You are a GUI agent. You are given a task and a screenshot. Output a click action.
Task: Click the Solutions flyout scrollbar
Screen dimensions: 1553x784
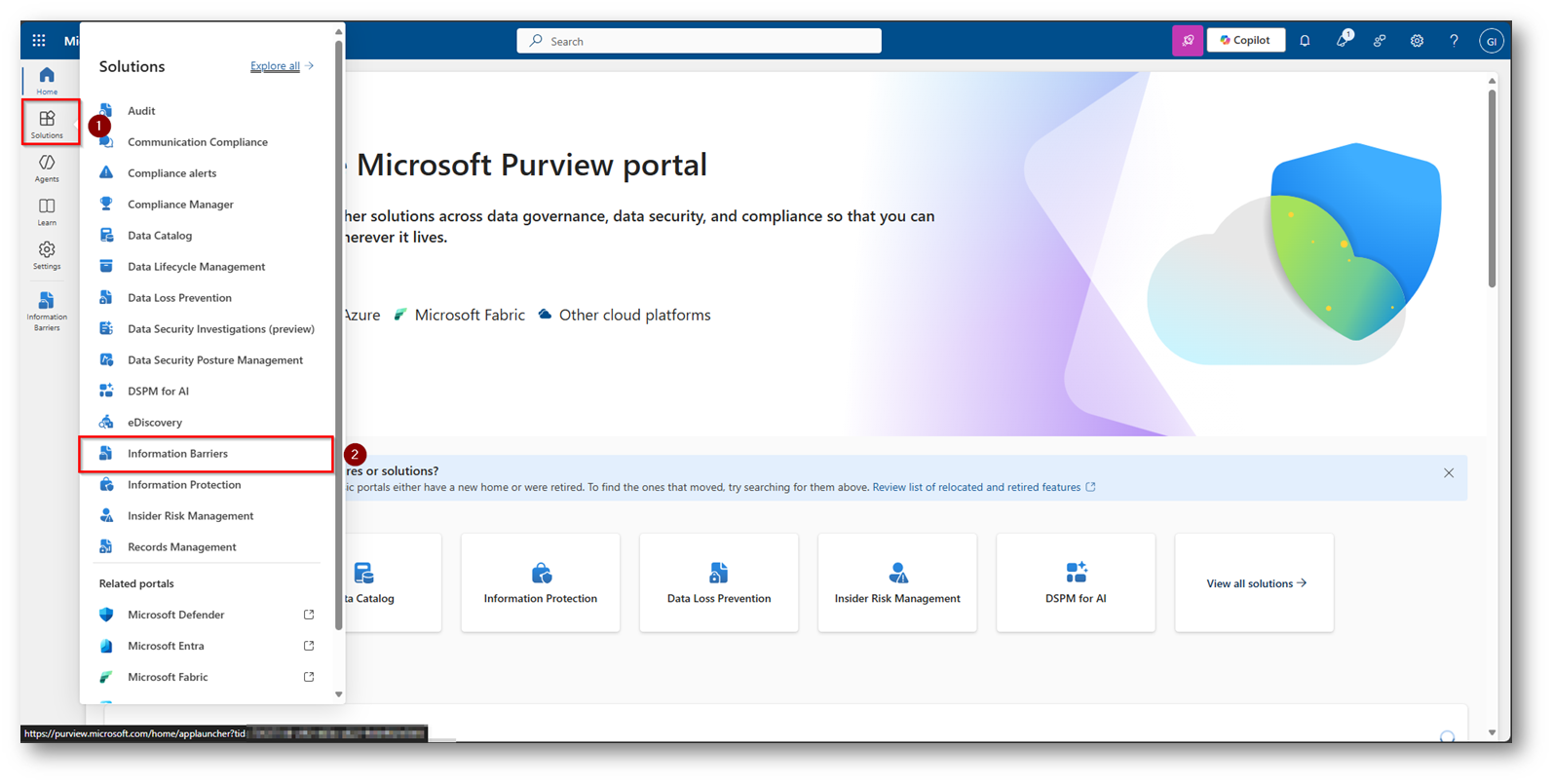pyautogui.click(x=338, y=334)
